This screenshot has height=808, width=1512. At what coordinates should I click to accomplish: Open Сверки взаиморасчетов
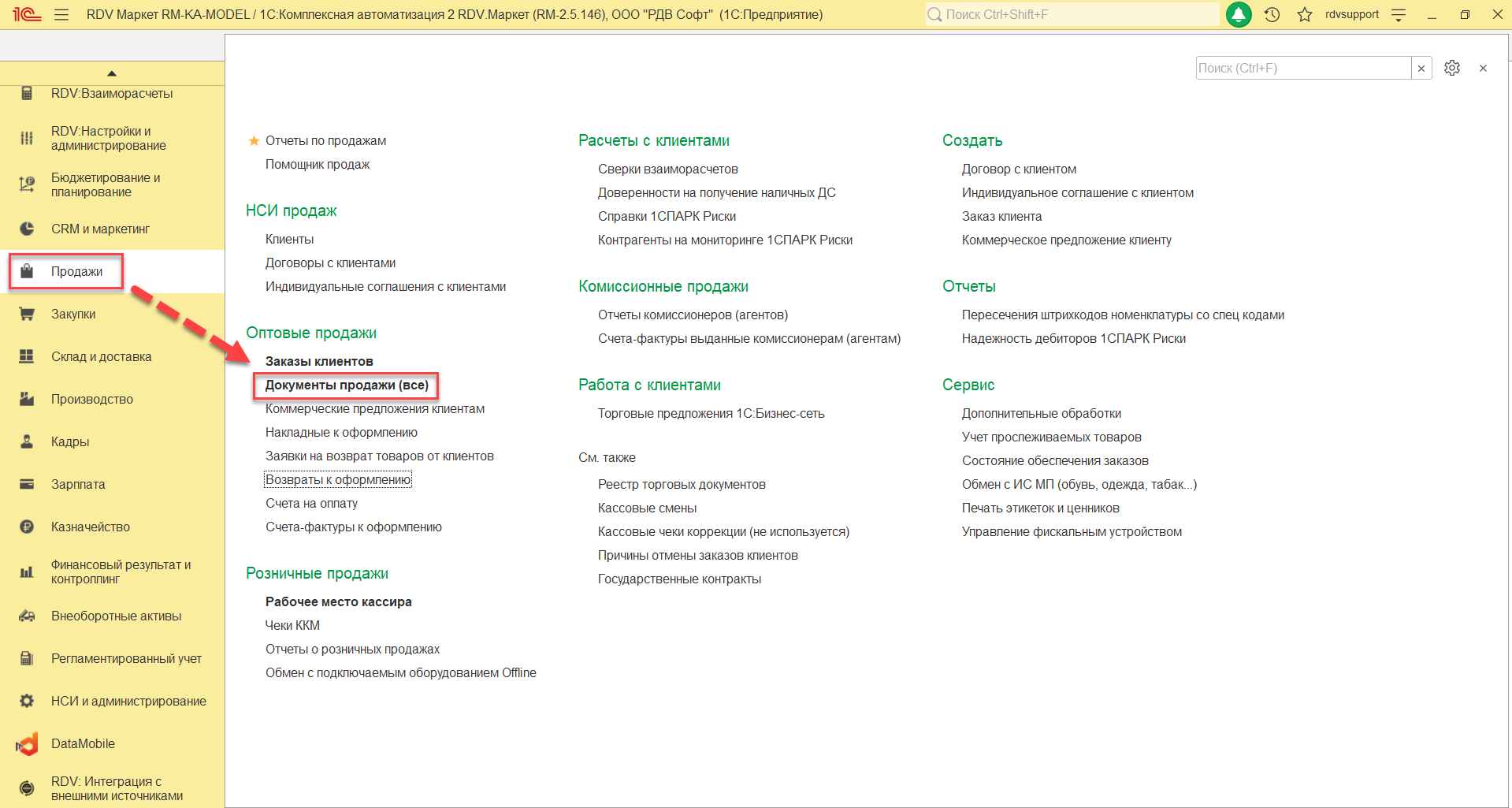(x=667, y=169)
